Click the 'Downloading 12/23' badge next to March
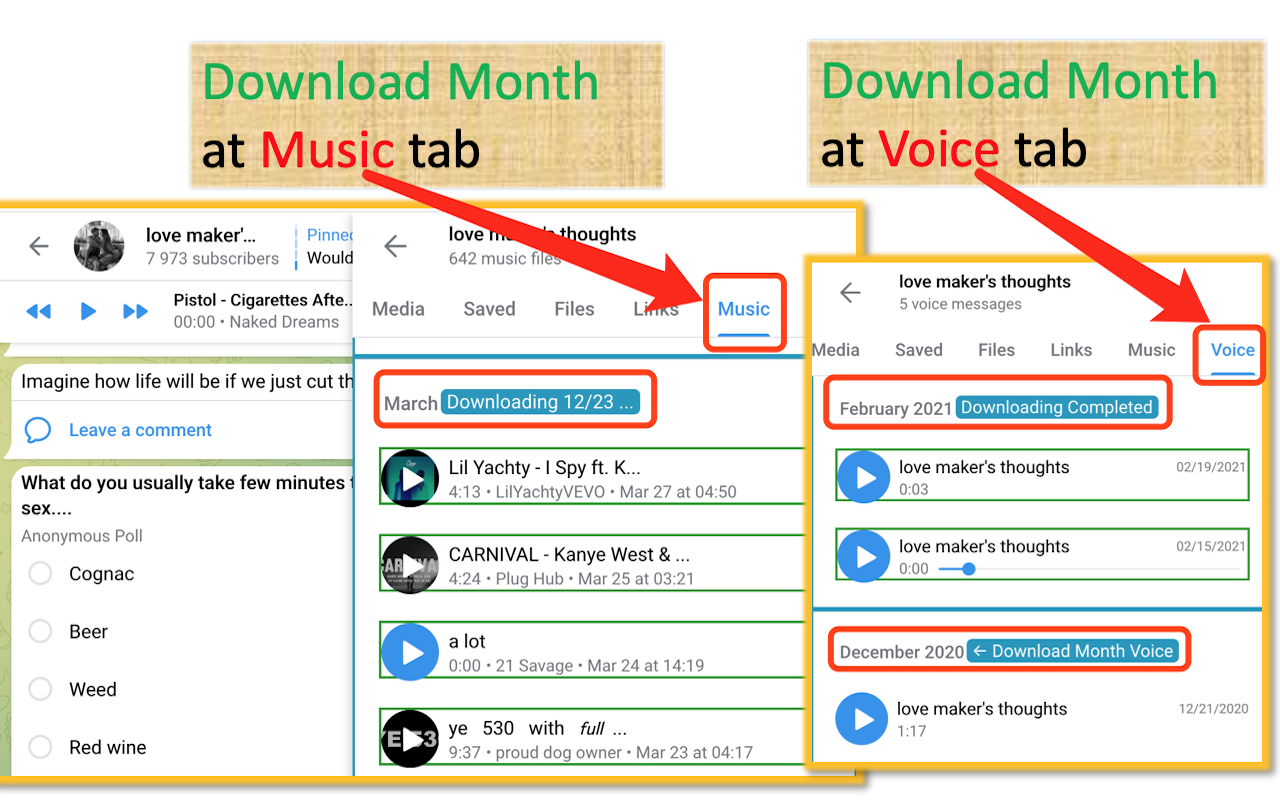This screenshot has width=1280, height=800. (541, 401)
